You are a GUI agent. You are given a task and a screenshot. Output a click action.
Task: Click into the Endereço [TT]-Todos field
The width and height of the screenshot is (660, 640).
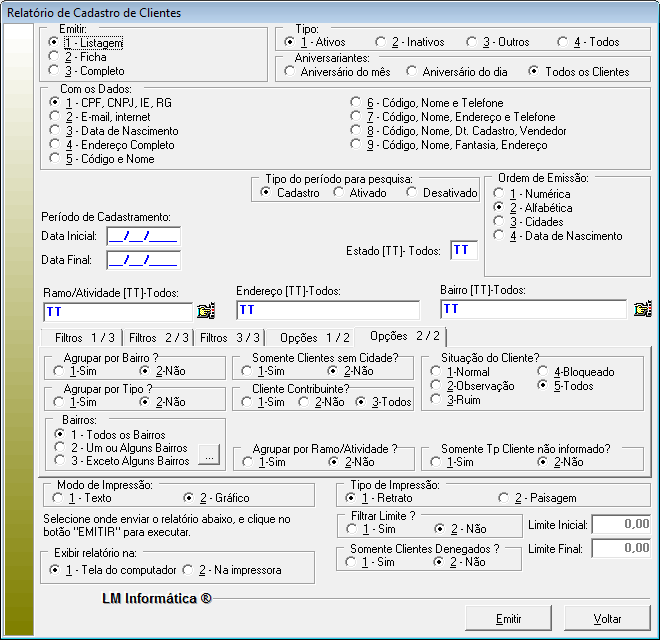click(x=327, y=310)
